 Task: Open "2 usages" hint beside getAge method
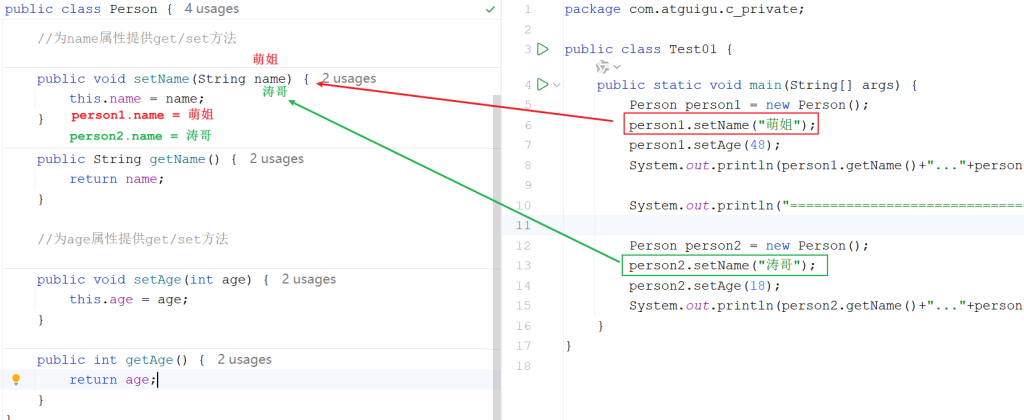coord(245,359)
